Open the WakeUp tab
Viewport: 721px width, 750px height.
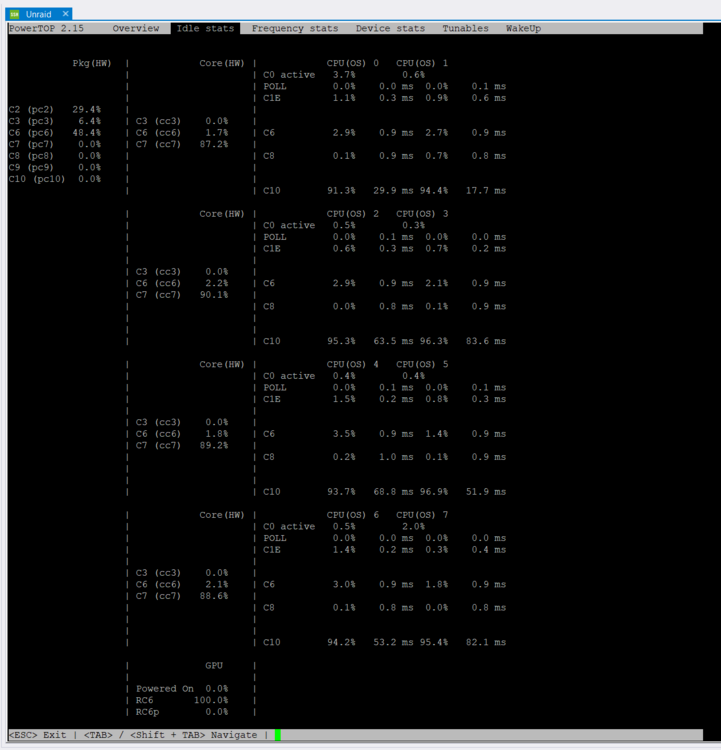pos(523,28)
